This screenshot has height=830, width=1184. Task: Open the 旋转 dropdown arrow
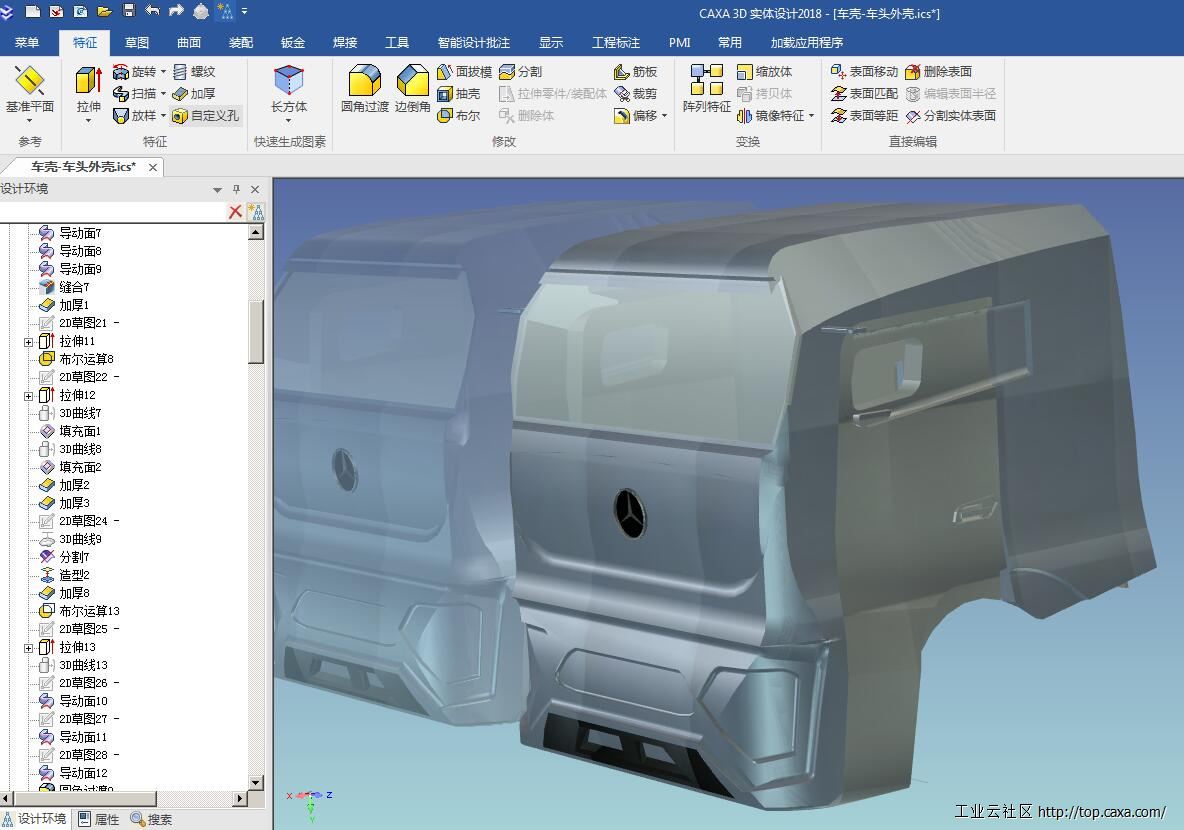pos(163,72)
